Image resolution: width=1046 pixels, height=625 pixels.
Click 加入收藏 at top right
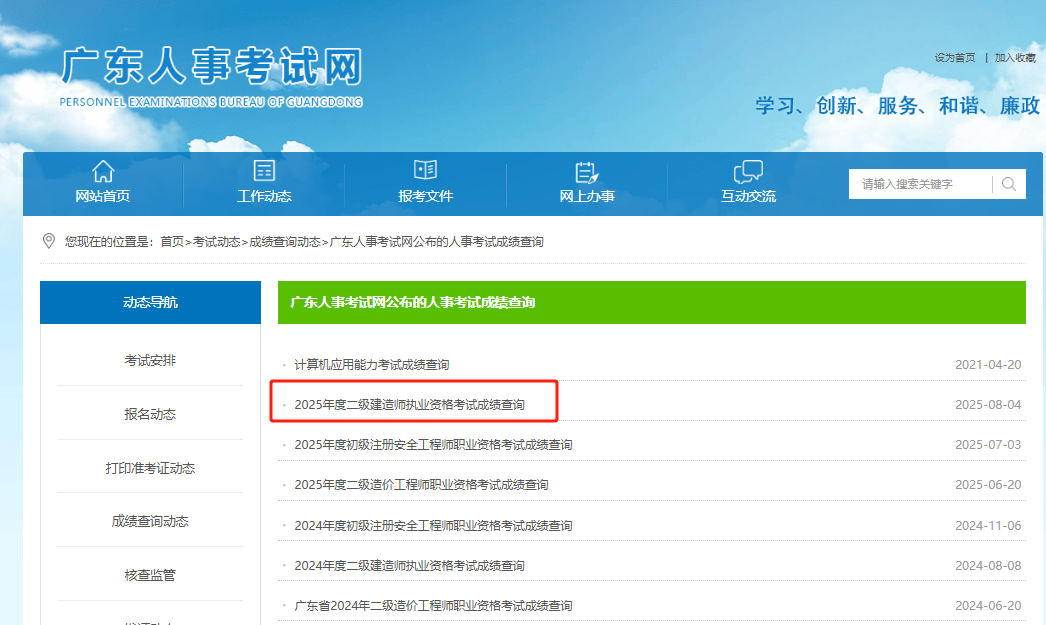(x=1016, y=57)
